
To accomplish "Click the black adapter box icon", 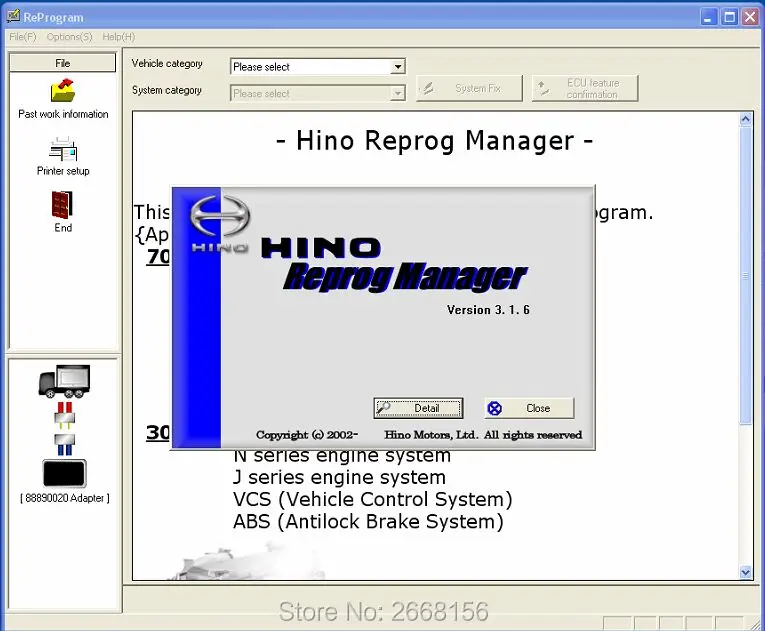I will tap(64, 473).
